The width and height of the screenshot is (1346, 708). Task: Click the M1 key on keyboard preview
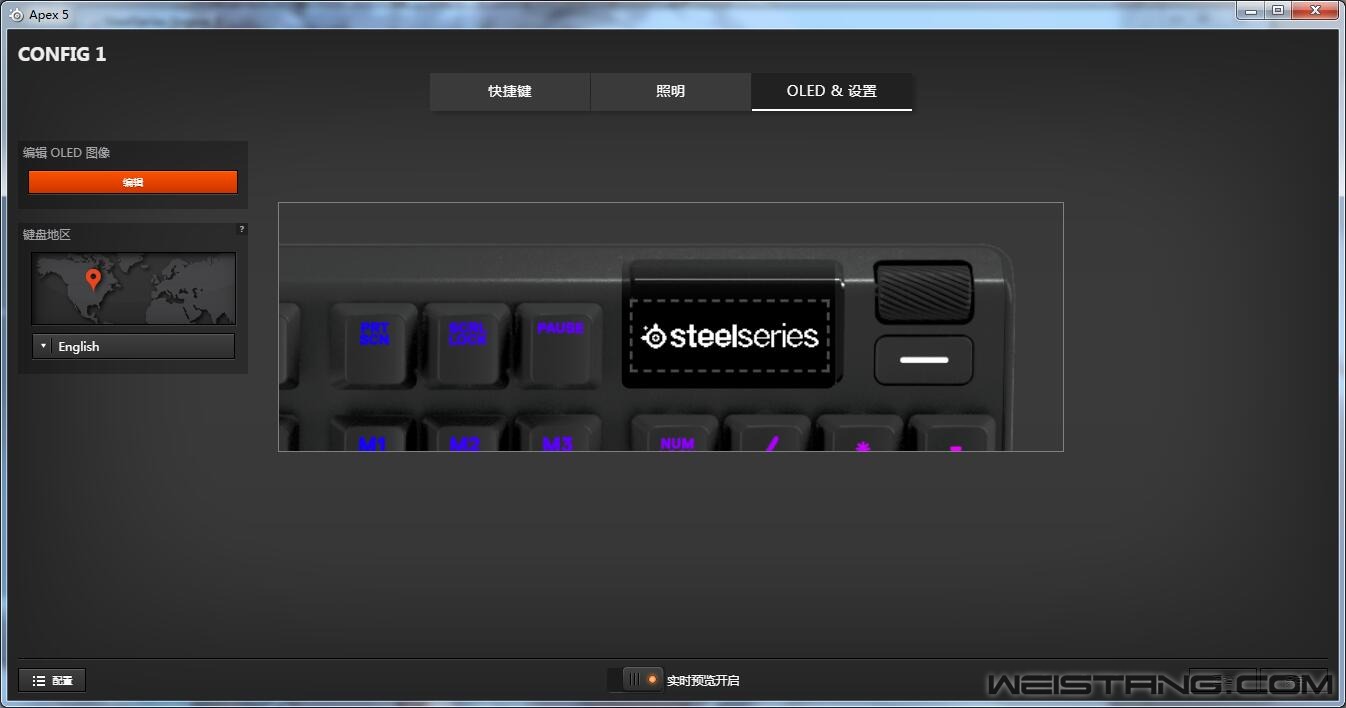click(x=374, y=433)
